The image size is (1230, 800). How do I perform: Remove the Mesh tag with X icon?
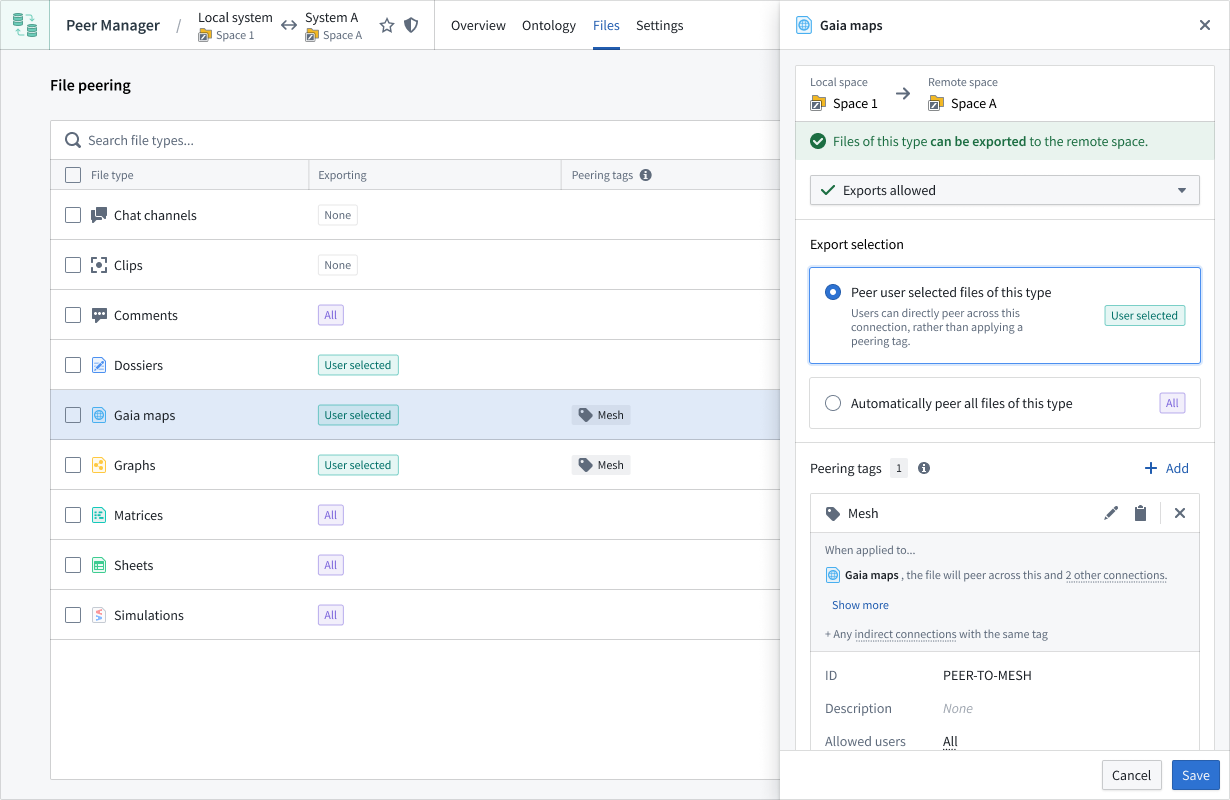pyautogui.click(x=1180, y=513)
